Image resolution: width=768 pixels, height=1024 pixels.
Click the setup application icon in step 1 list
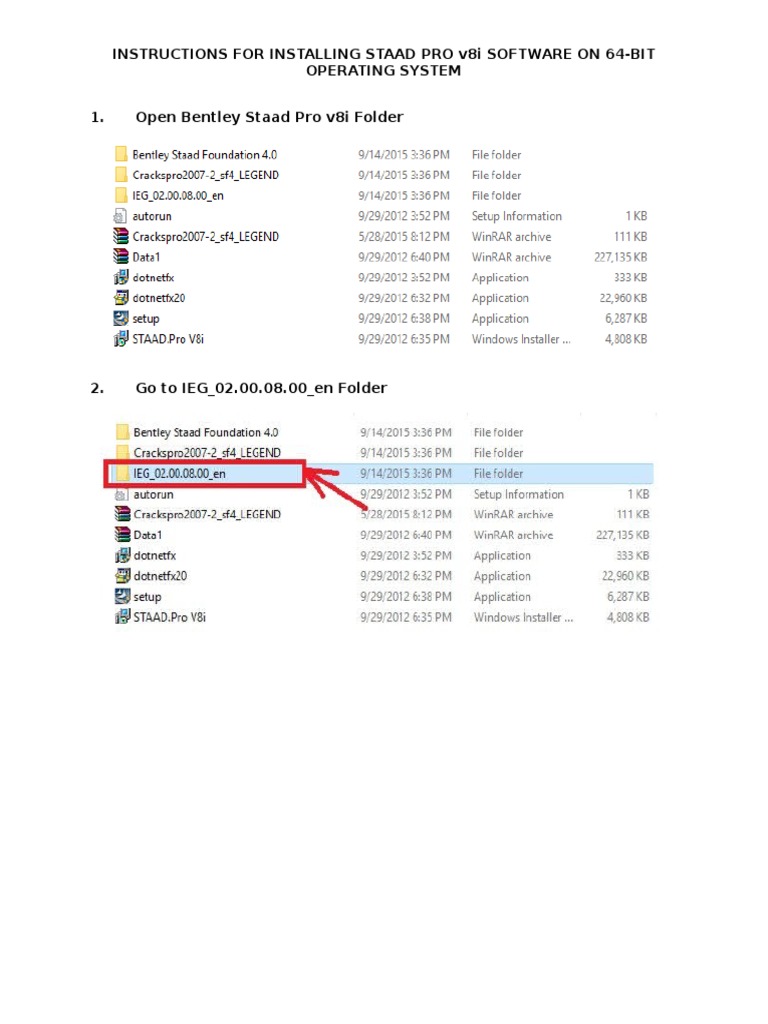(121, 318)
